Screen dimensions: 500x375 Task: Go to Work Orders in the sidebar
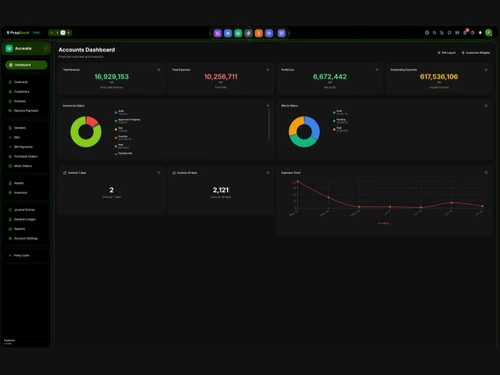(x=23, y=166)
